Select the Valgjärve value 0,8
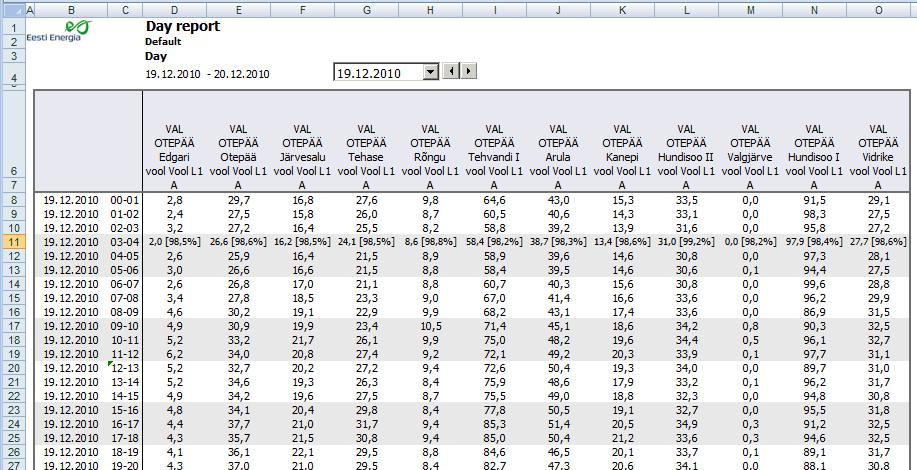The image size is (917, 470). point(750,326)
